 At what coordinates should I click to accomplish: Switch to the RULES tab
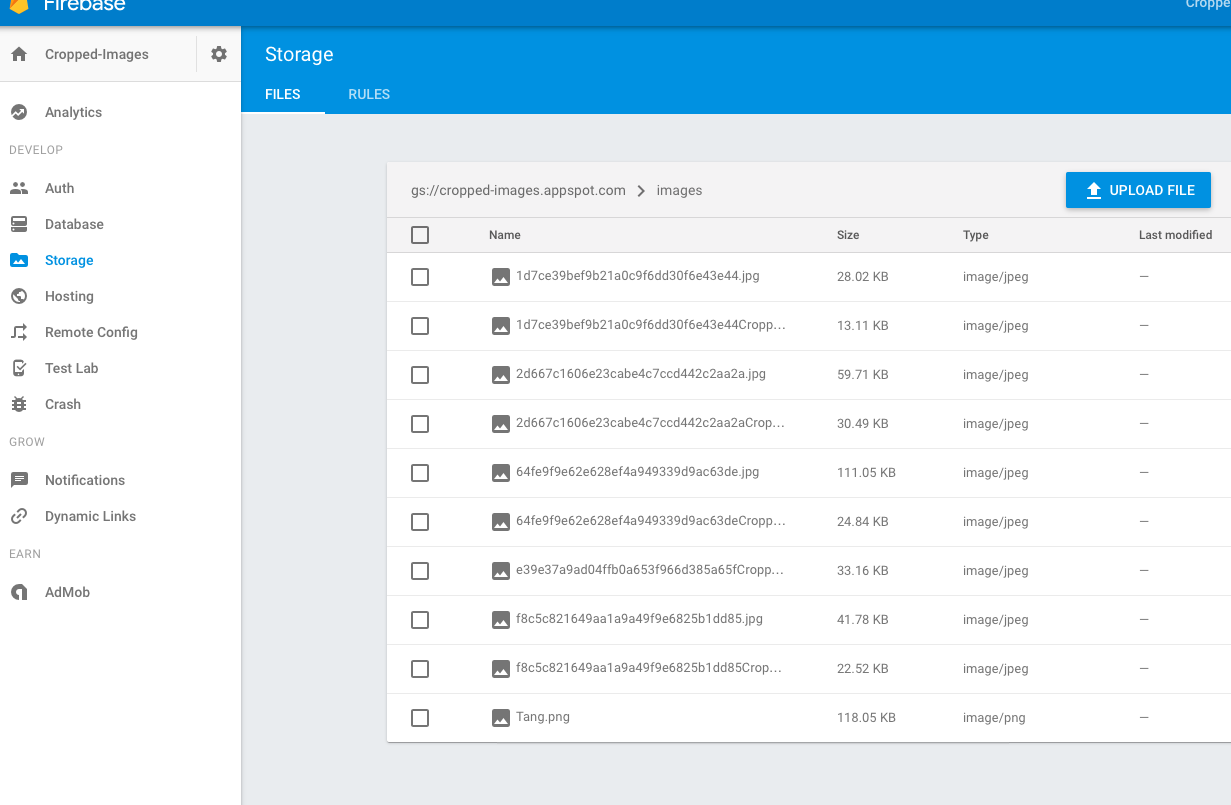tap(368, 94)
